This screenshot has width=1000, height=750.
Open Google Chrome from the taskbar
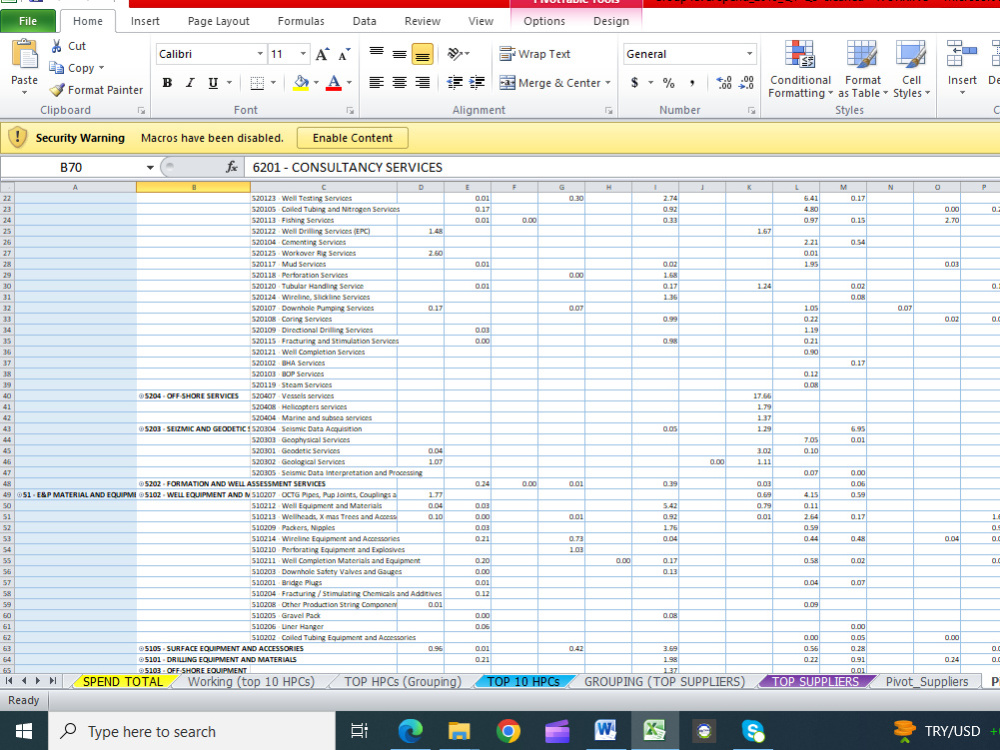(508, 731)
